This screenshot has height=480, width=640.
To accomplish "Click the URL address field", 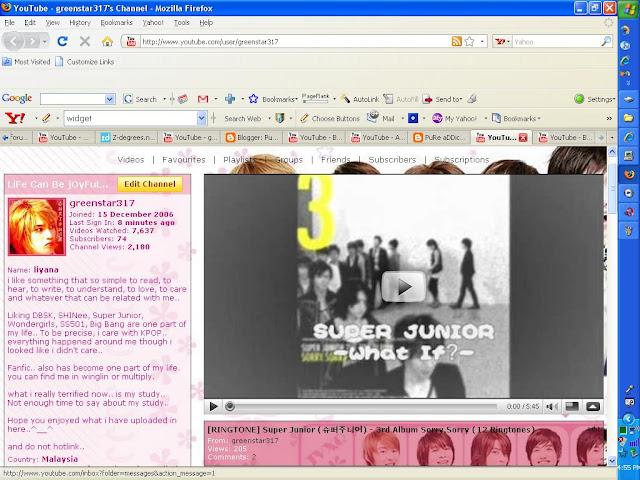I will (x=294, y=41).
